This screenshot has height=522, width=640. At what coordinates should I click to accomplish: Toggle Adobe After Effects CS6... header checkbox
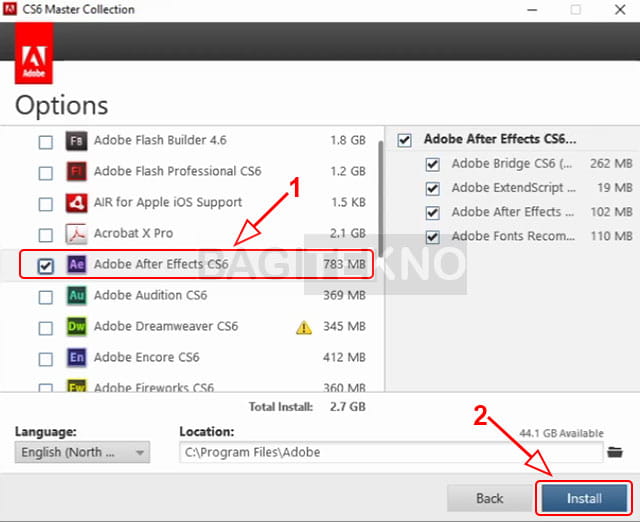pyautogui.click(x=404, y=140)
